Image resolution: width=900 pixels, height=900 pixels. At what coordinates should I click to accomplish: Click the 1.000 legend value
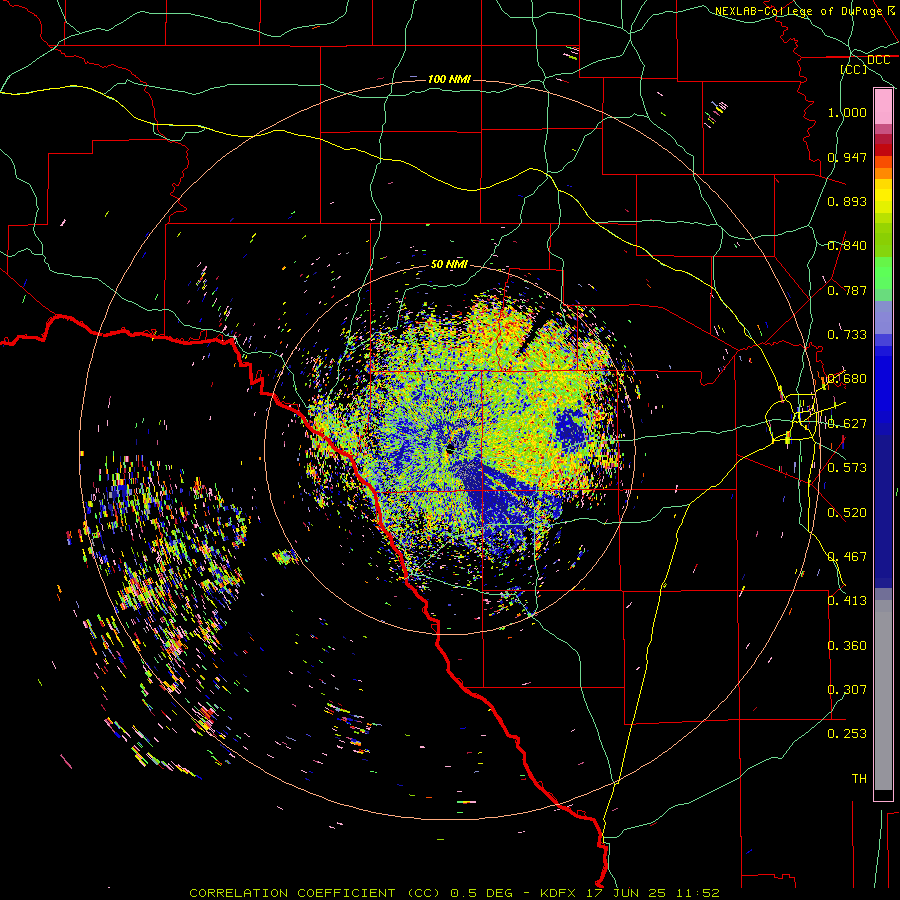tap(847, 112)
